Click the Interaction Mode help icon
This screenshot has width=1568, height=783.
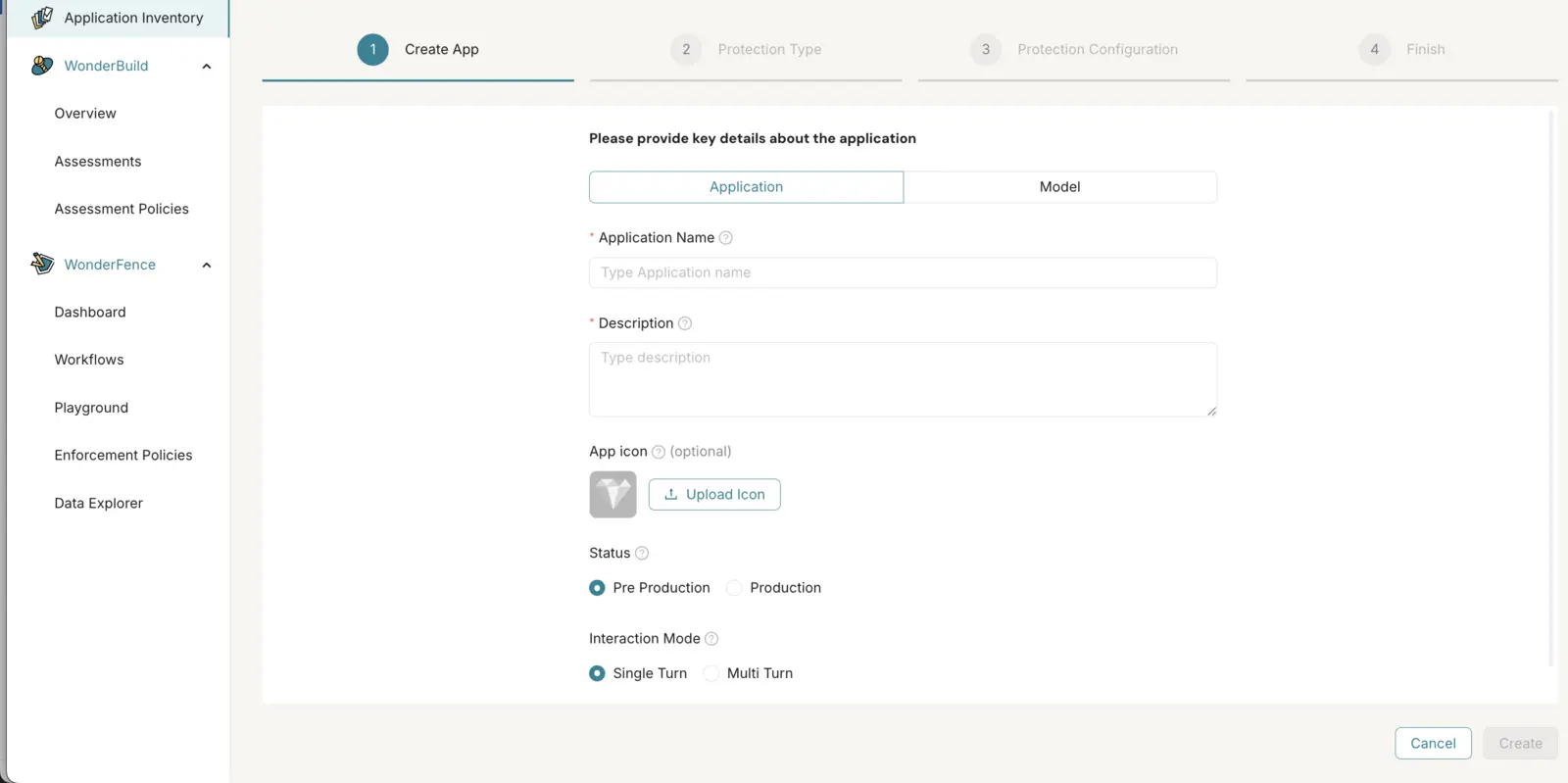coord(711,639)
